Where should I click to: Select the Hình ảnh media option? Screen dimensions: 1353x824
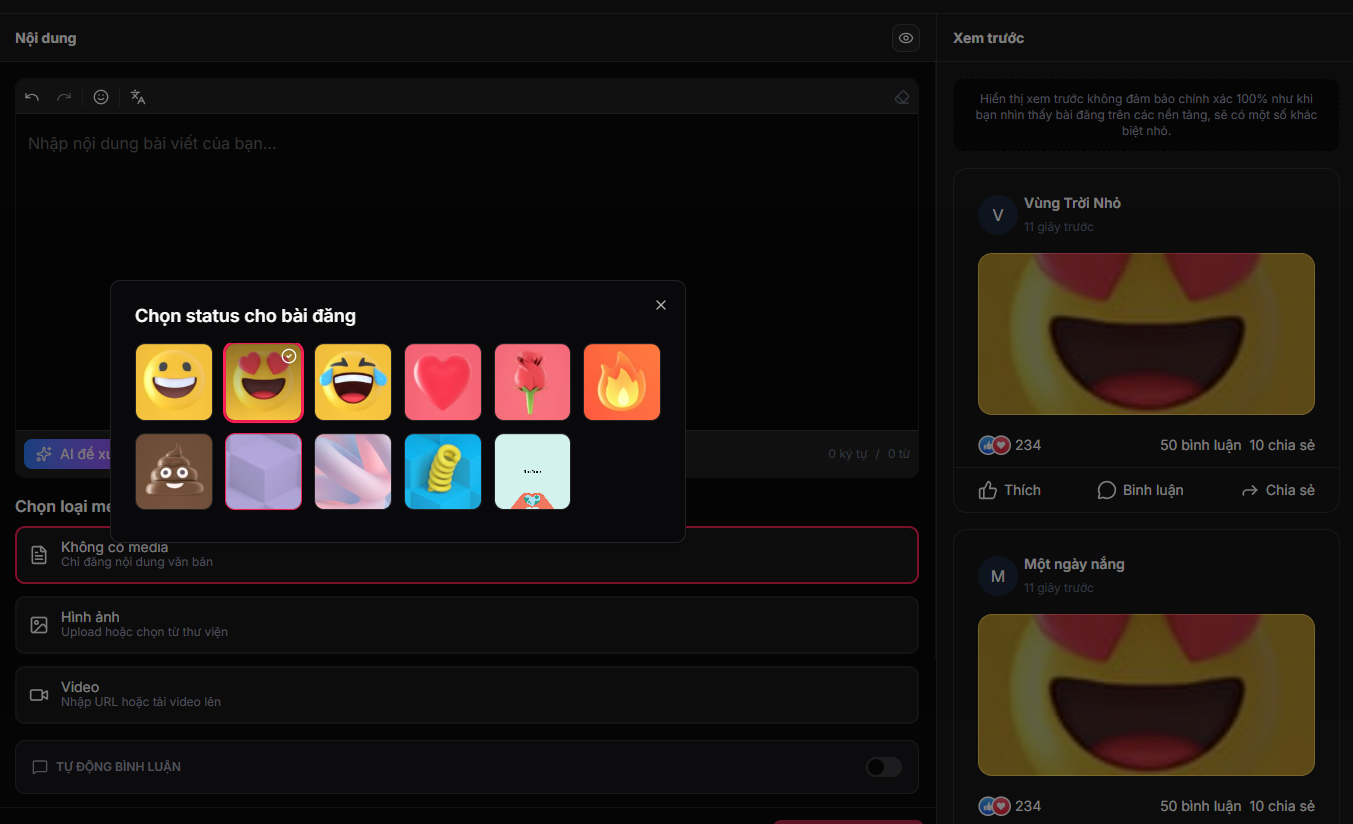click(x=466, y=625)
